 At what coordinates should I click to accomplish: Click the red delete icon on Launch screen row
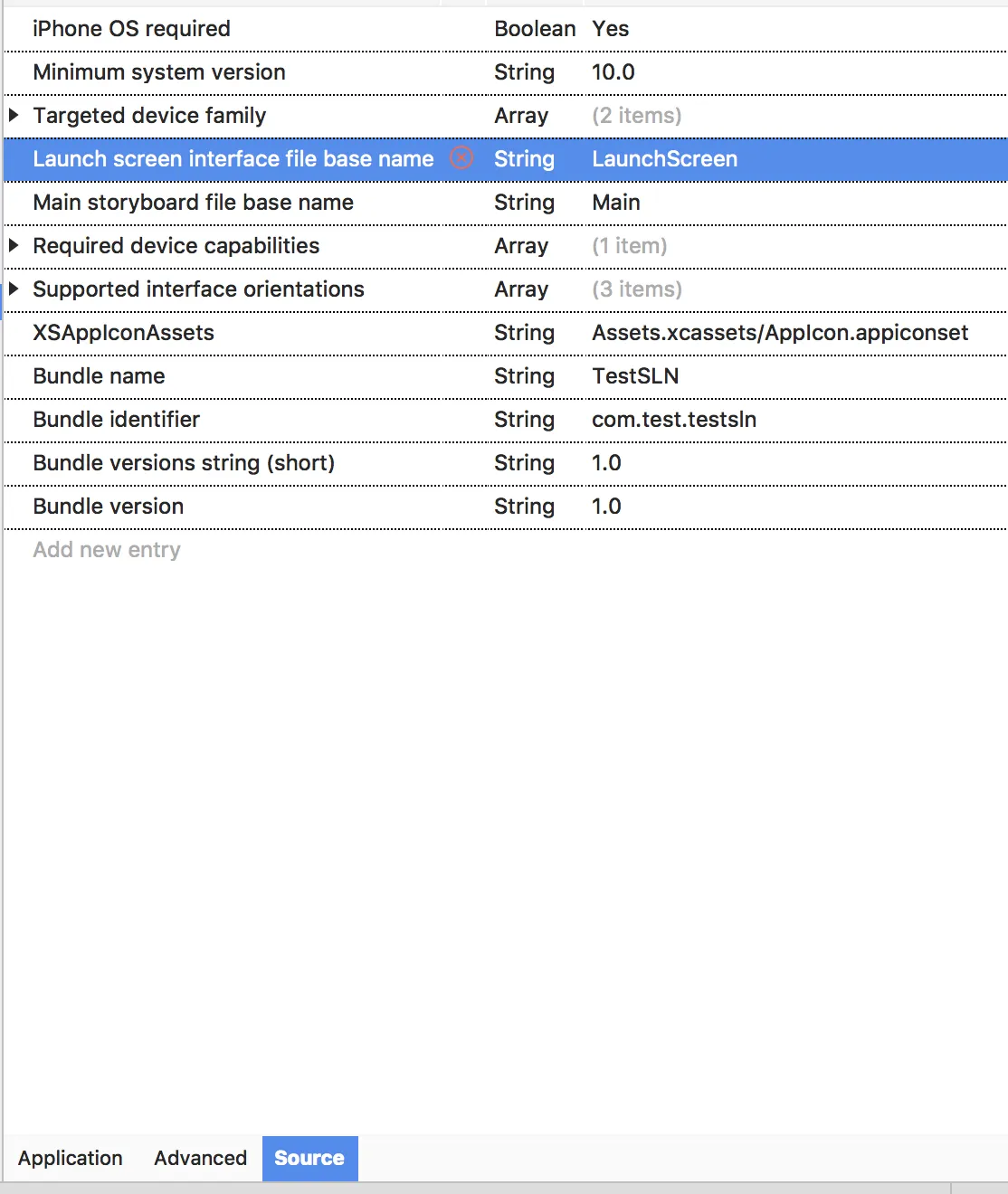pyautogui.click(x=461, y=159)
